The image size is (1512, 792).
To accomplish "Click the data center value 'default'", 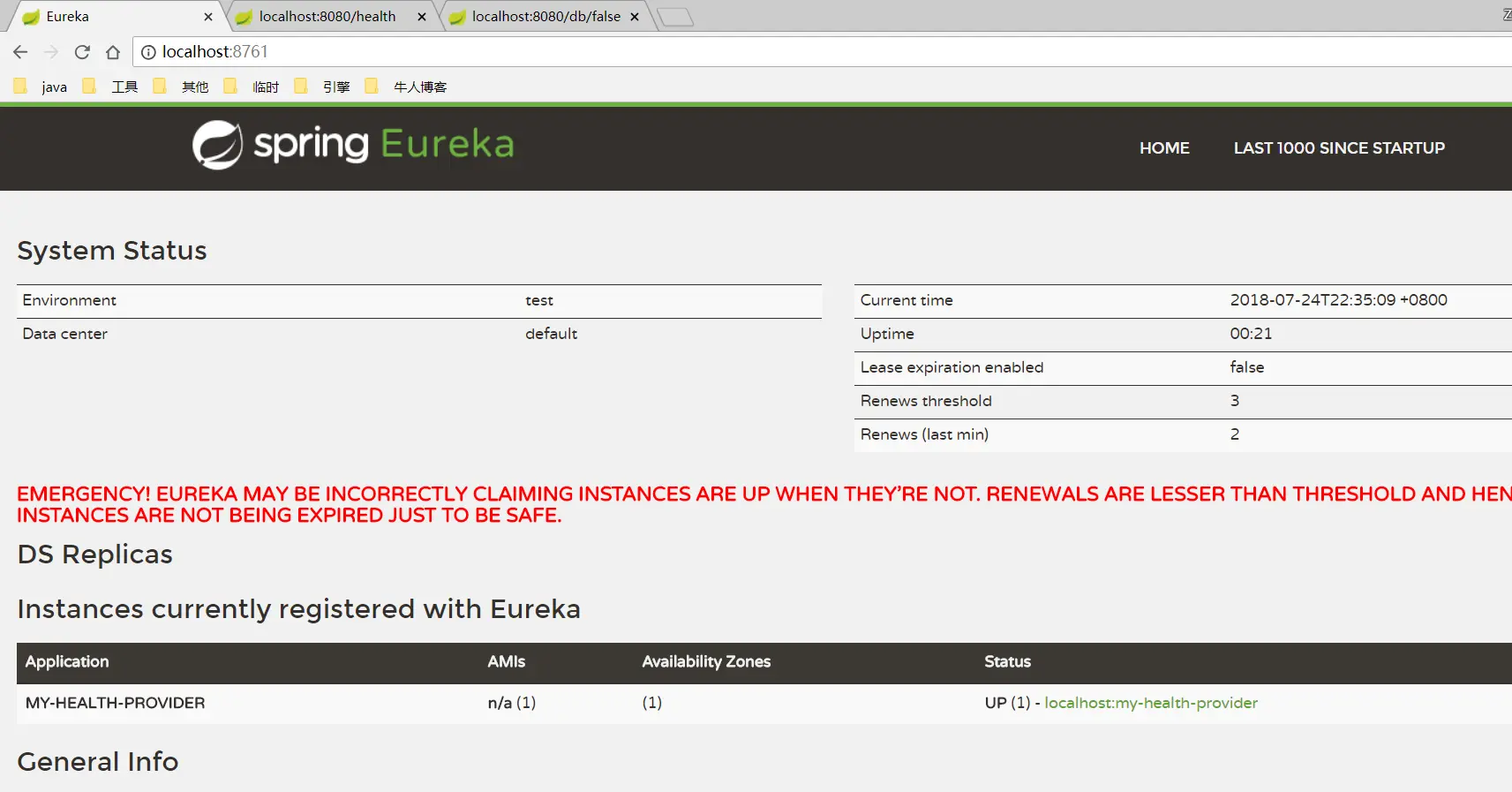I will pyautogui.click(x=552, y=334).
